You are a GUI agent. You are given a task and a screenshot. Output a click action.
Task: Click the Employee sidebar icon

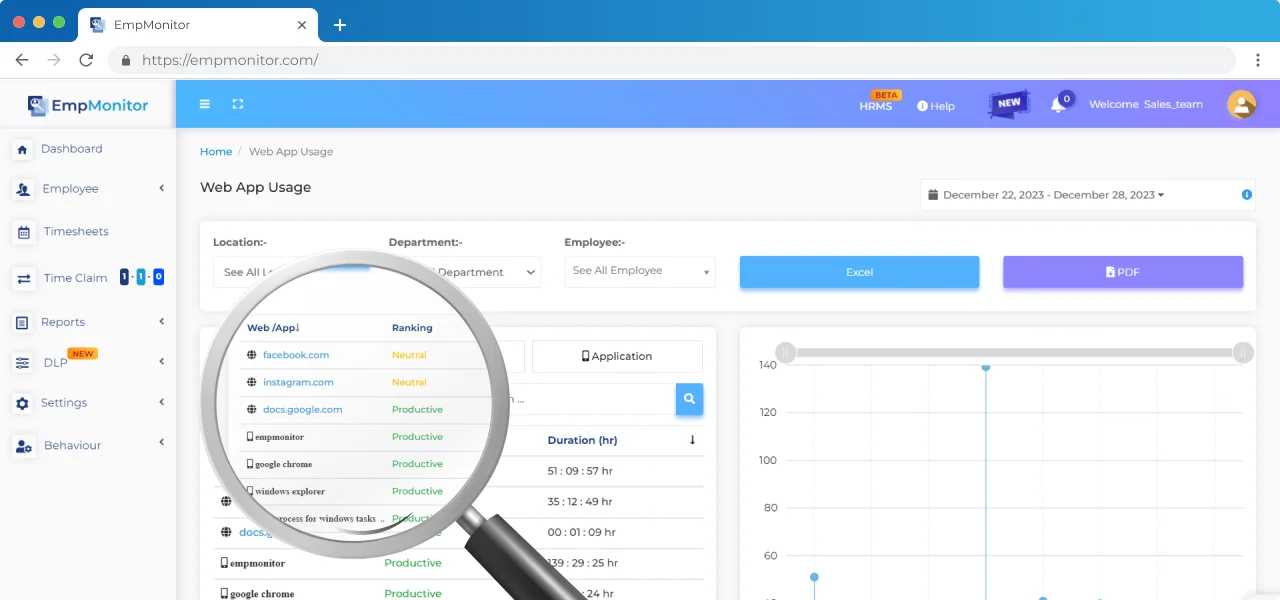(22, 189)
